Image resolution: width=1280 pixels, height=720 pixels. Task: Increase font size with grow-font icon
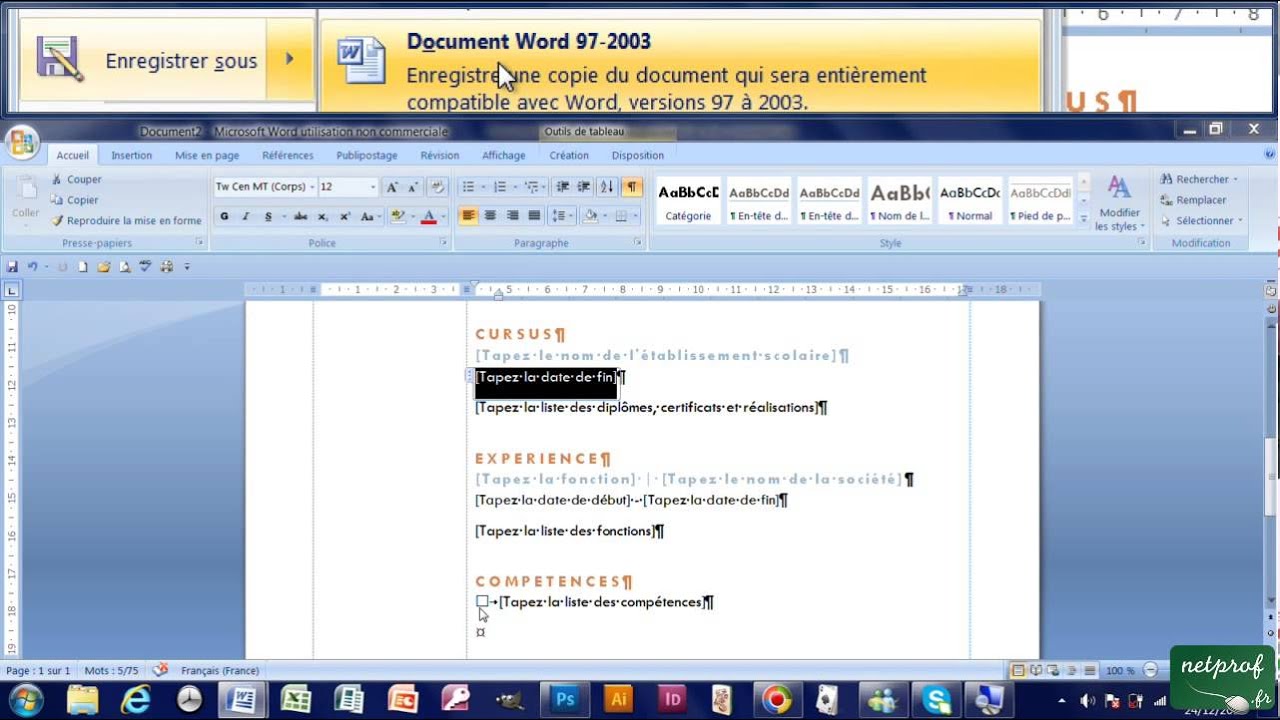392,187
